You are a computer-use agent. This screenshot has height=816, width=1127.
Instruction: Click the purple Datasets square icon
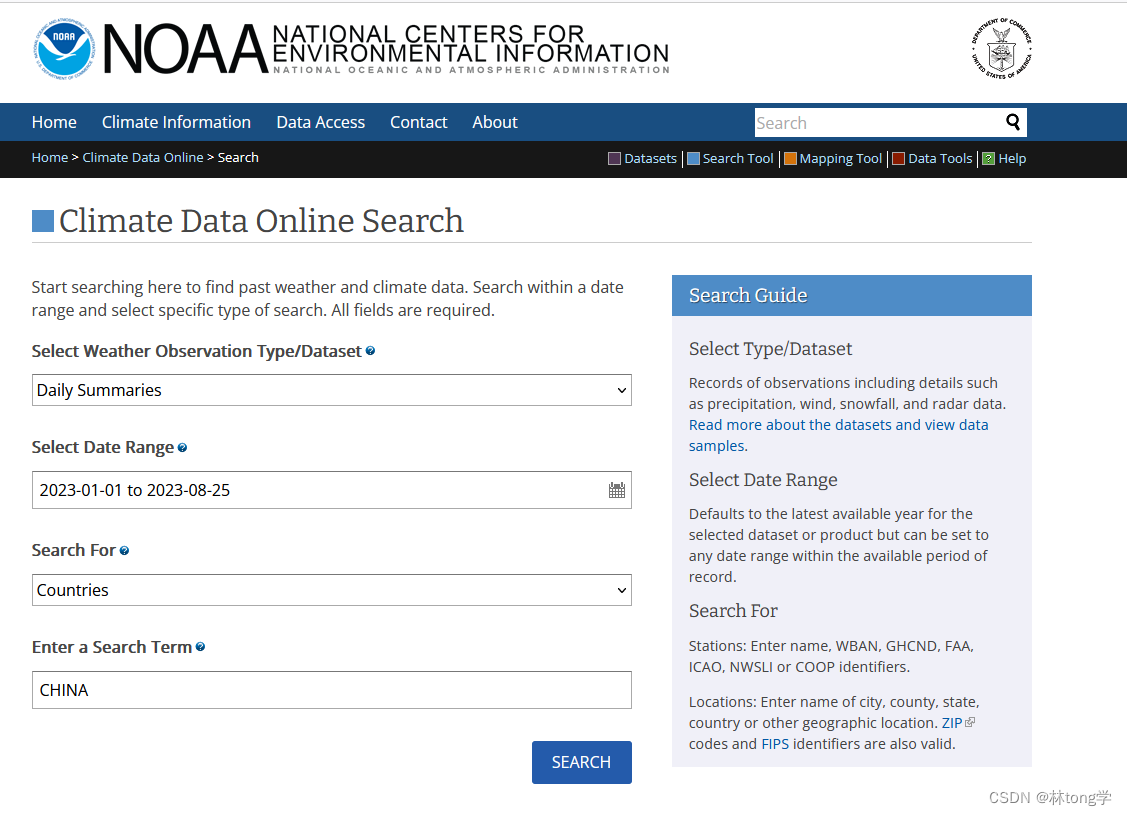click(x=615, y=159)
